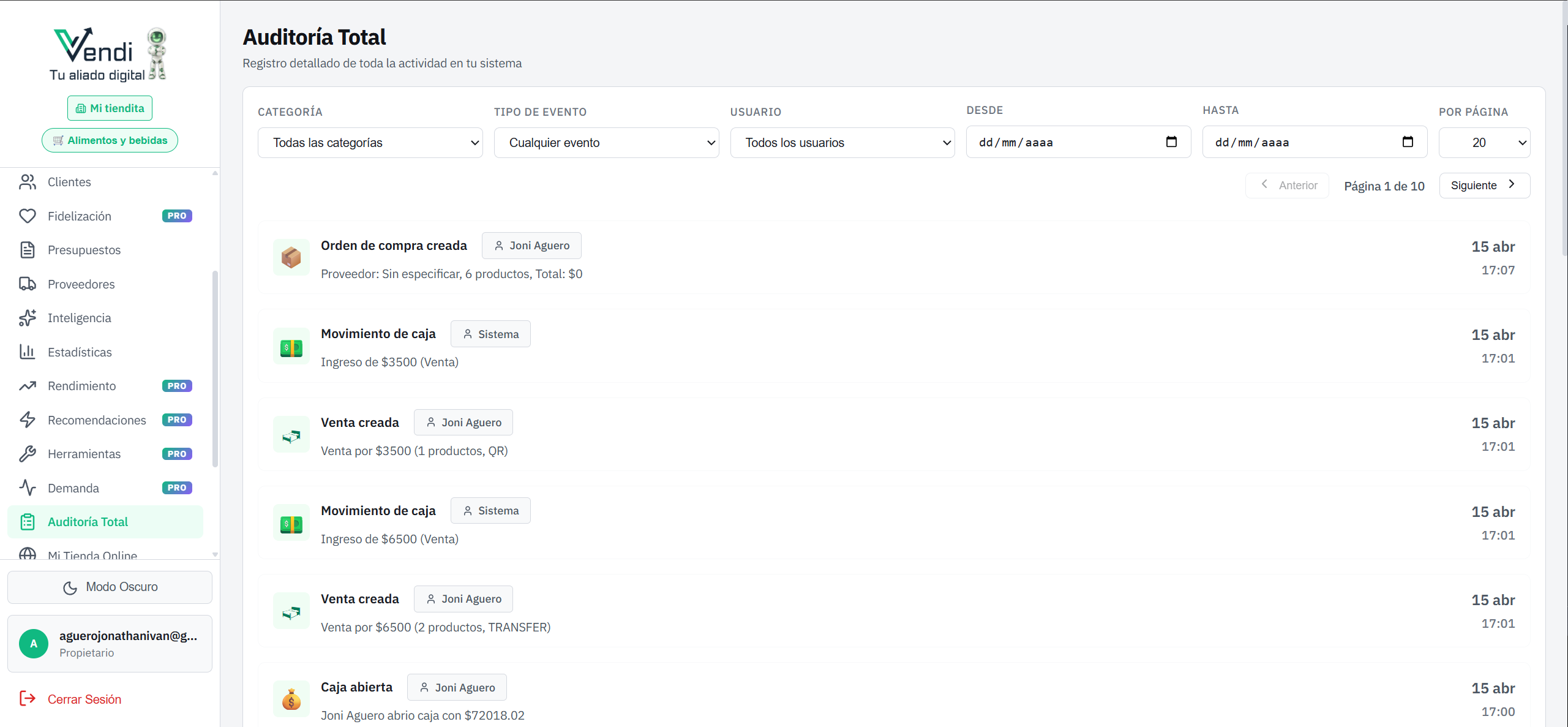The height and width of the screenshot is (727, 1568).
Task: Change the Por página count dropdown
Action: (1484, 143)
